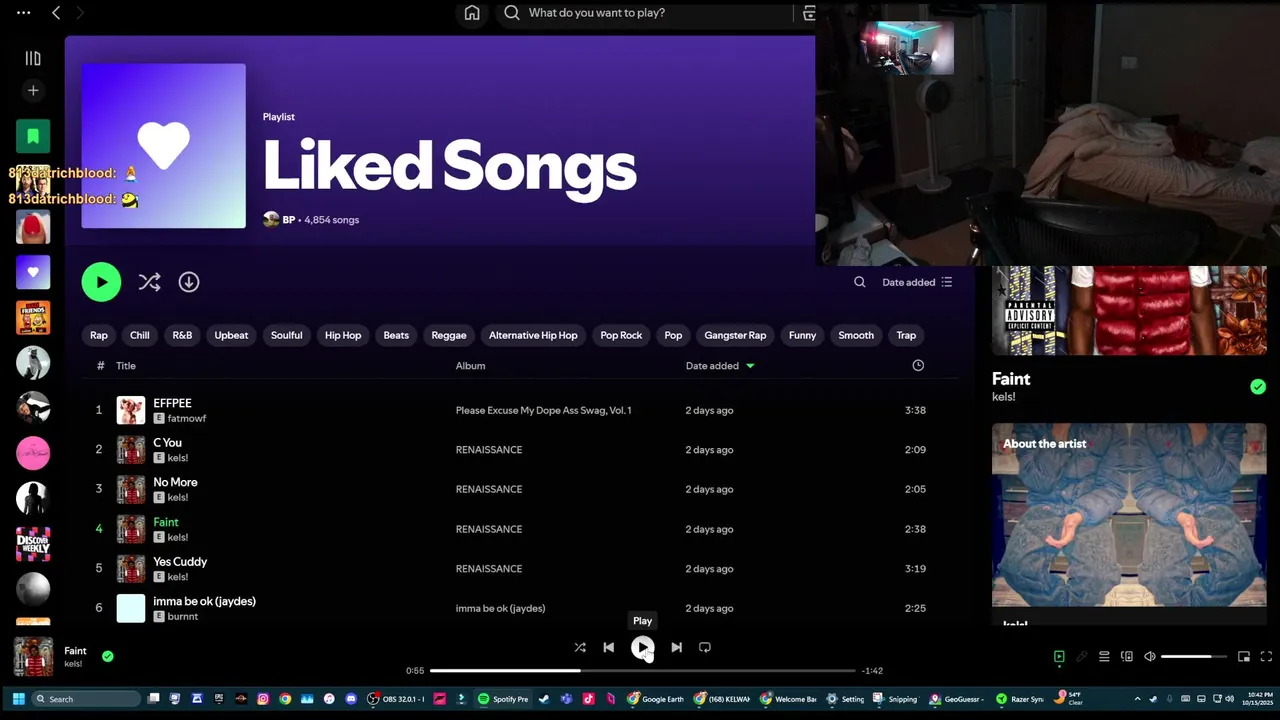The image size is (1280, 720).
Task: Open the Queue icon
Action: pos(1104,657)
